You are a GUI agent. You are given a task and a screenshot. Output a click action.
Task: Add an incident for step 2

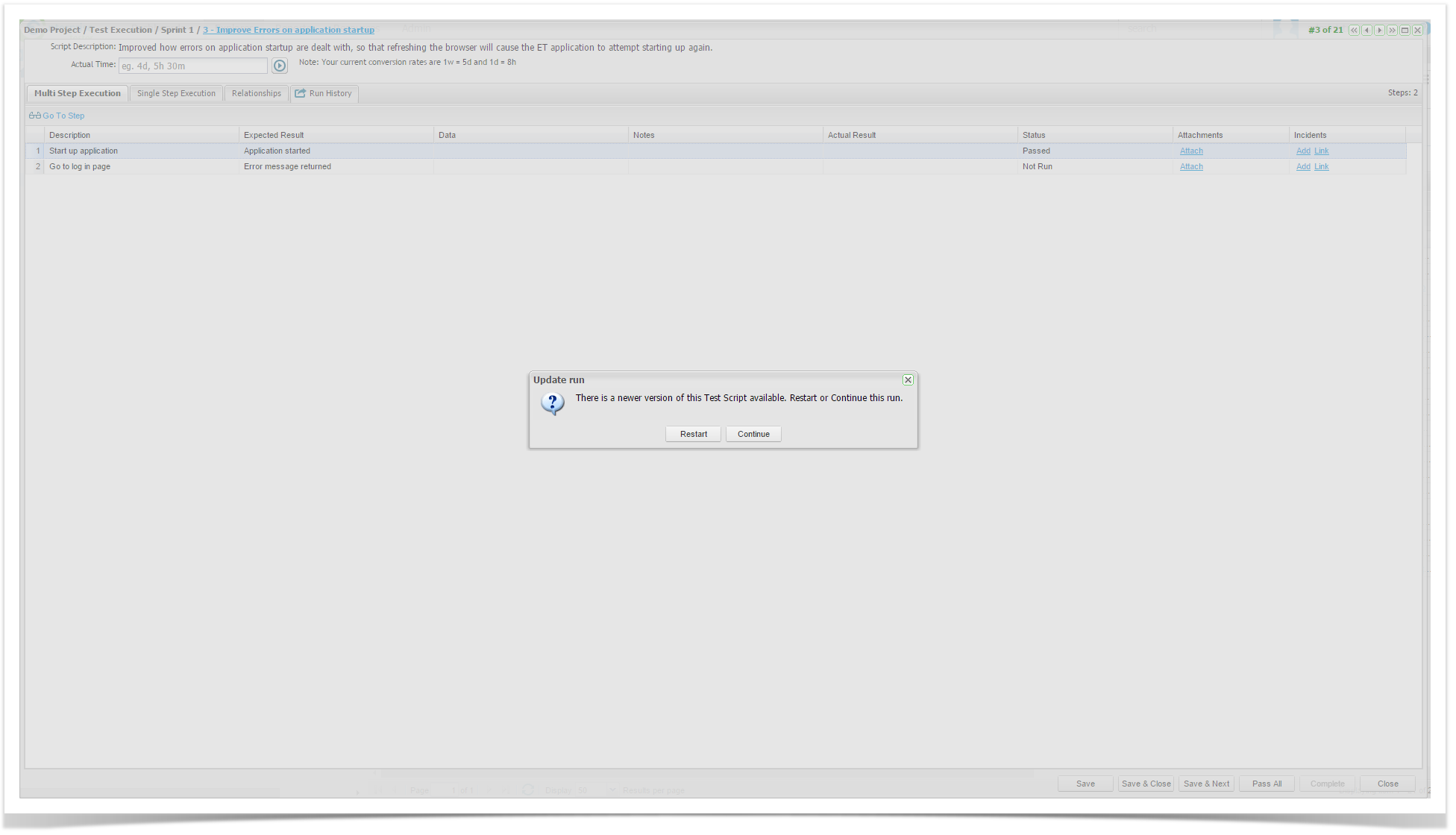1303,167
